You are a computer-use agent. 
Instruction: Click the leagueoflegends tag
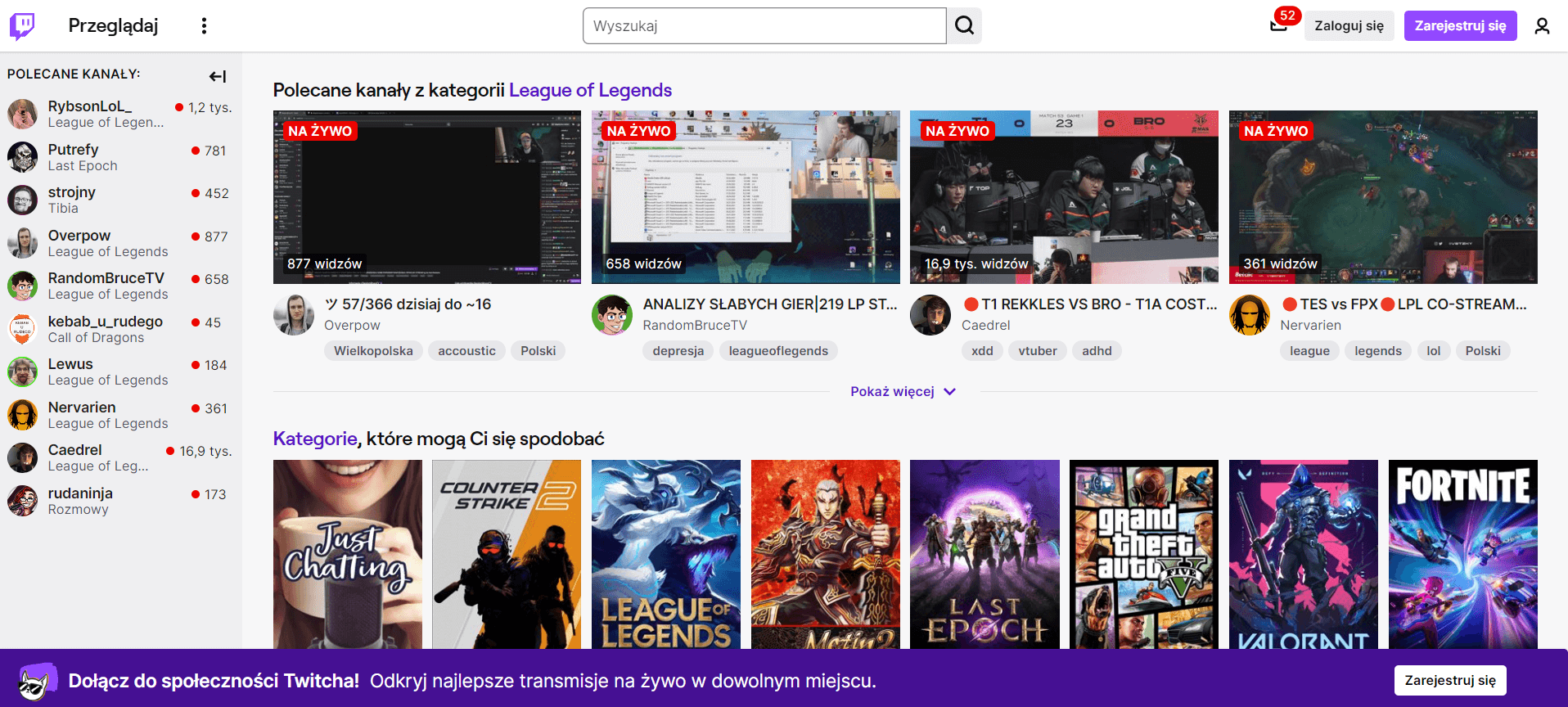(778, 351)
